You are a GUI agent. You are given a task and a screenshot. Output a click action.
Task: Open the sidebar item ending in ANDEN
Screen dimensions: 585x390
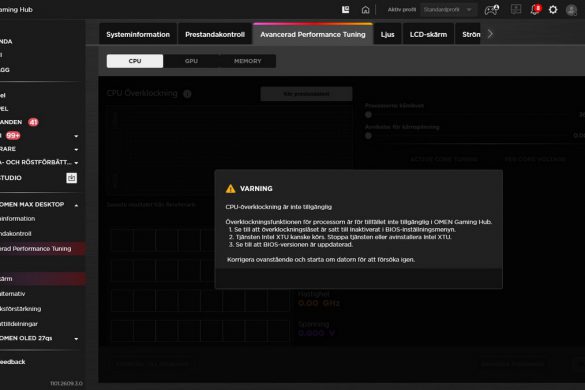[x=11, y=122]
